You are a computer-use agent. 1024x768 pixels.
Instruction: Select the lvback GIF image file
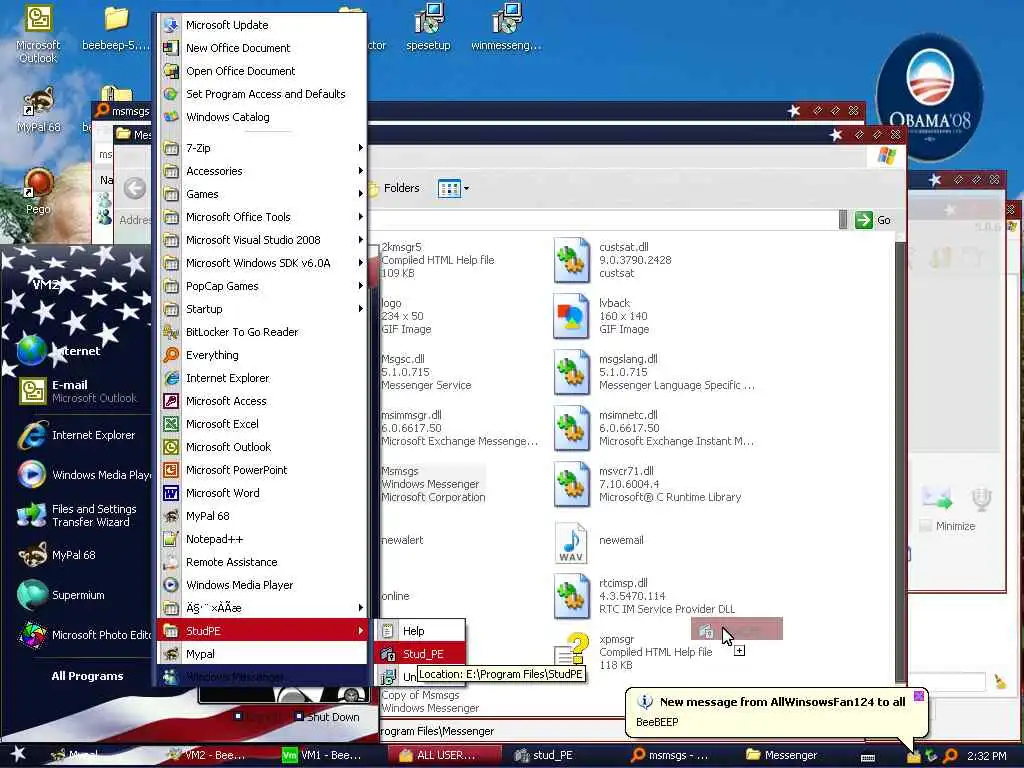point(602,316)
